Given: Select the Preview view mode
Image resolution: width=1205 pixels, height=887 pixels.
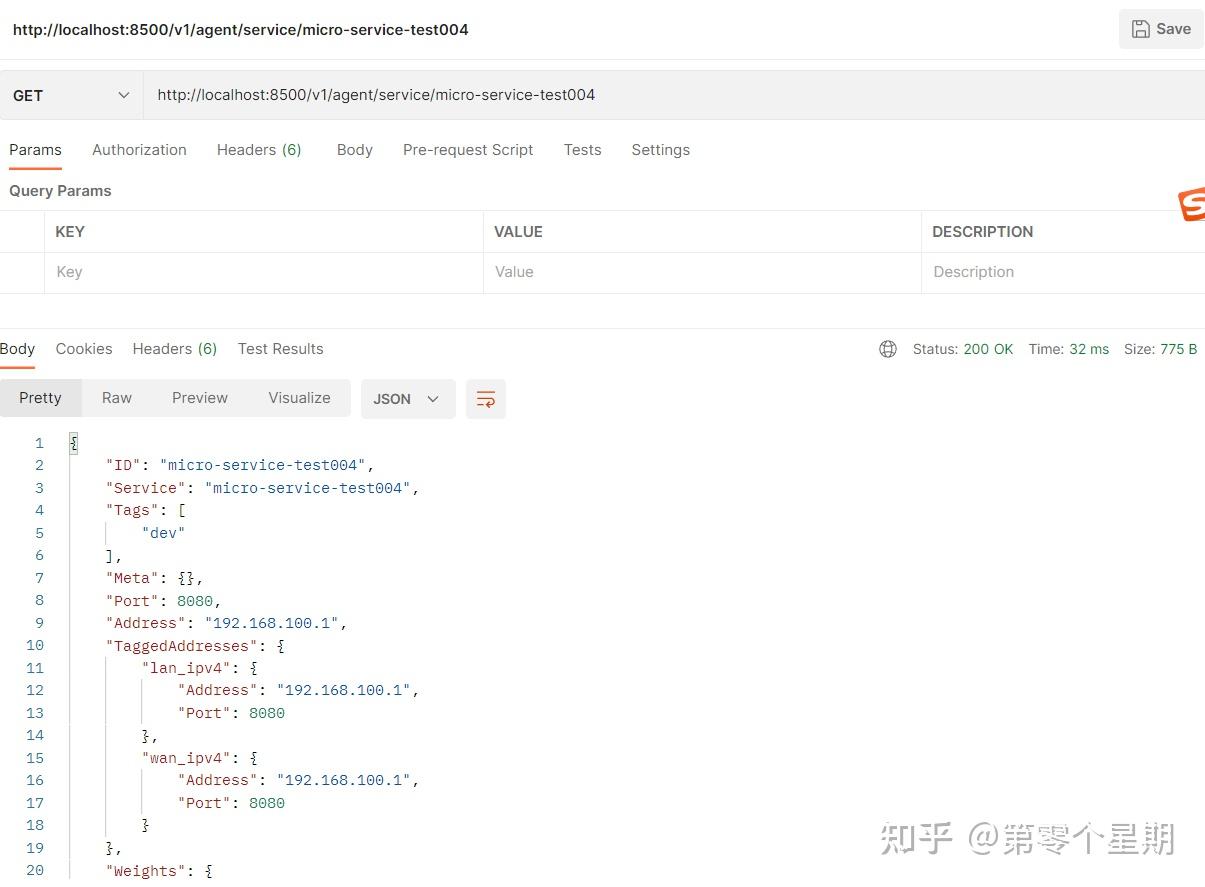Looking at the screenshot, I should coord(200,398).
